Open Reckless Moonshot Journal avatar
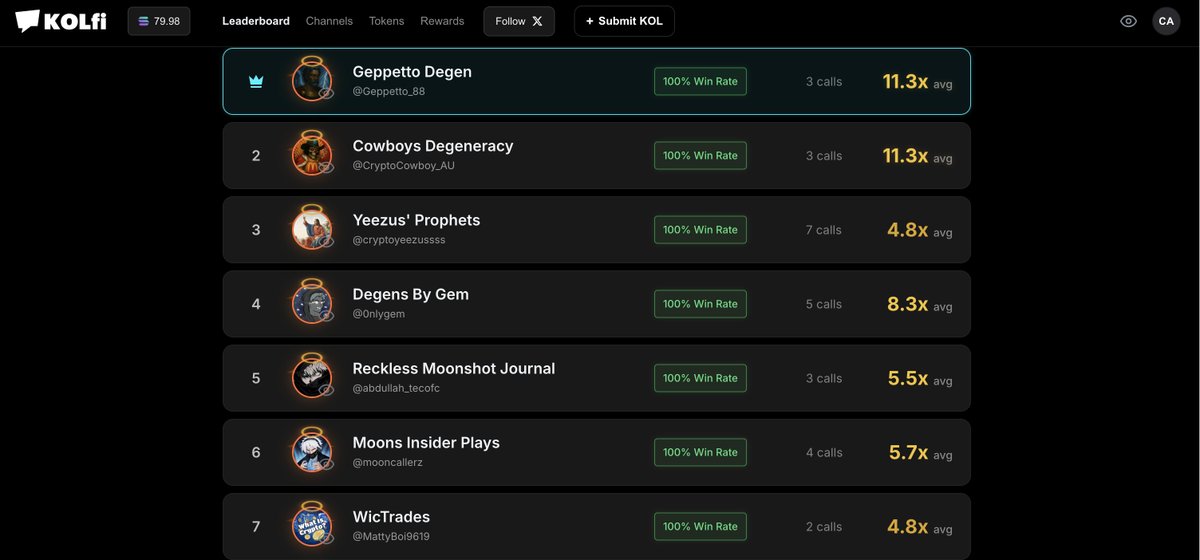 click(312, 376)
